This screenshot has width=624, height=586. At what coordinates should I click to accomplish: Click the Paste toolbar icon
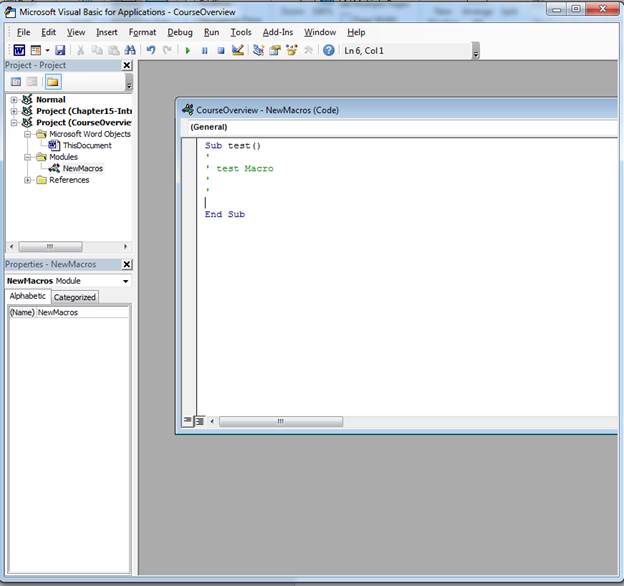113,50
